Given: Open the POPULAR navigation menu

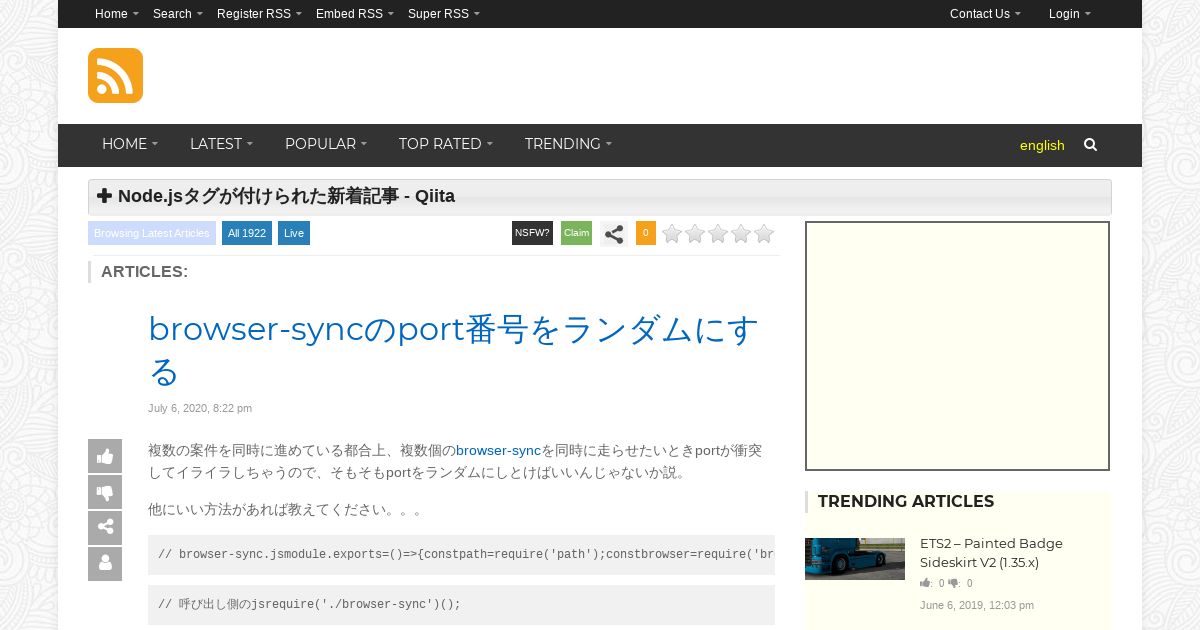Looking at the screenshot, I should point(326,144).
